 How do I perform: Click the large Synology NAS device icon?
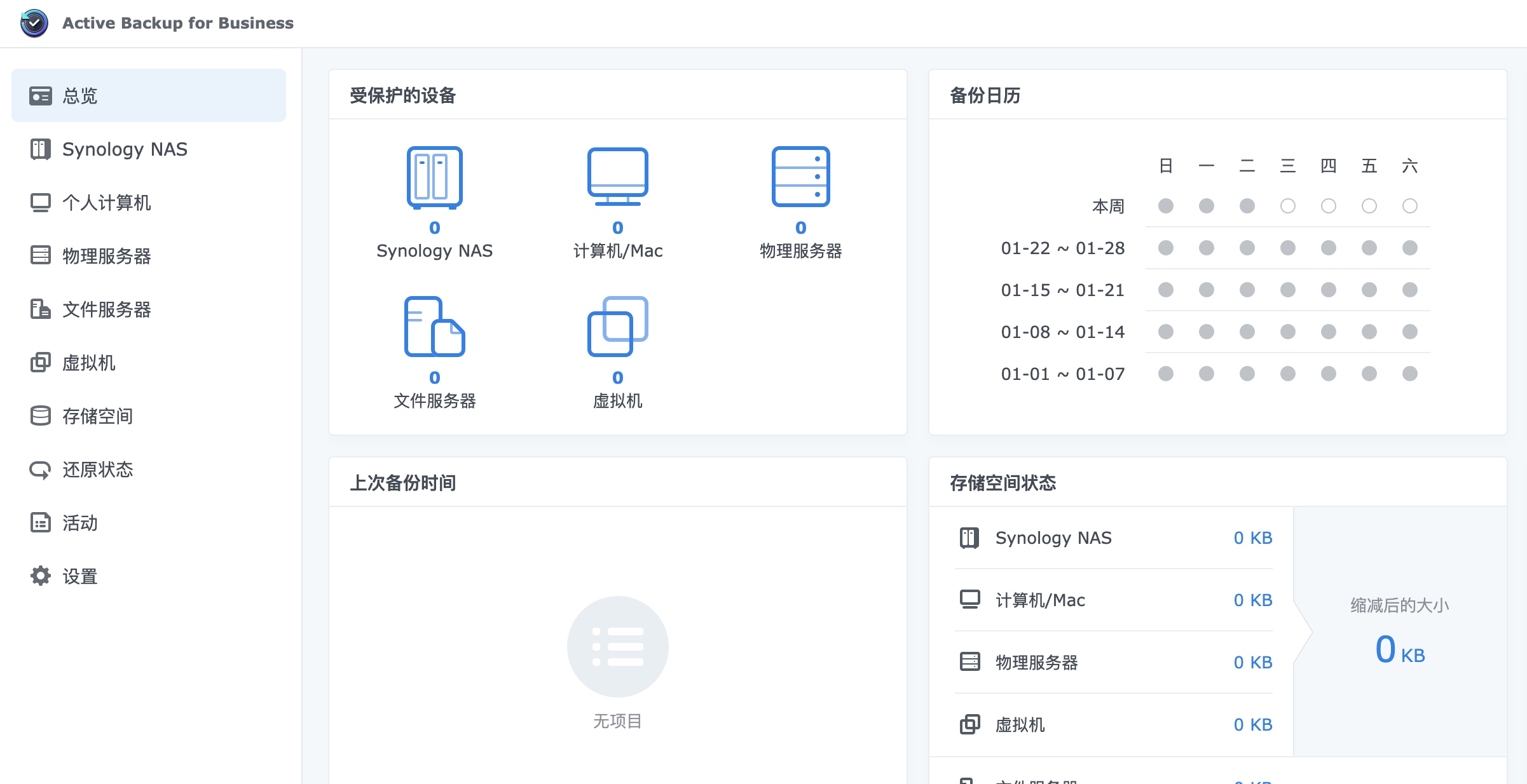[435, 177]
